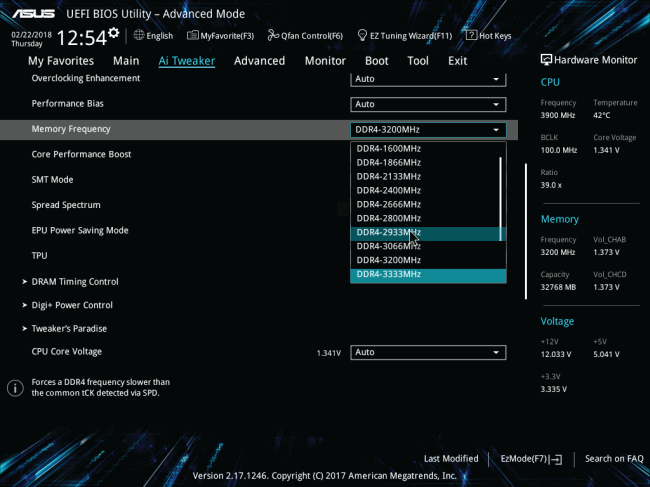The width and height of the screenshot is (650, 487).
Task: Select DDR4-3333MHz in the list
Action: tap(428, 275)
